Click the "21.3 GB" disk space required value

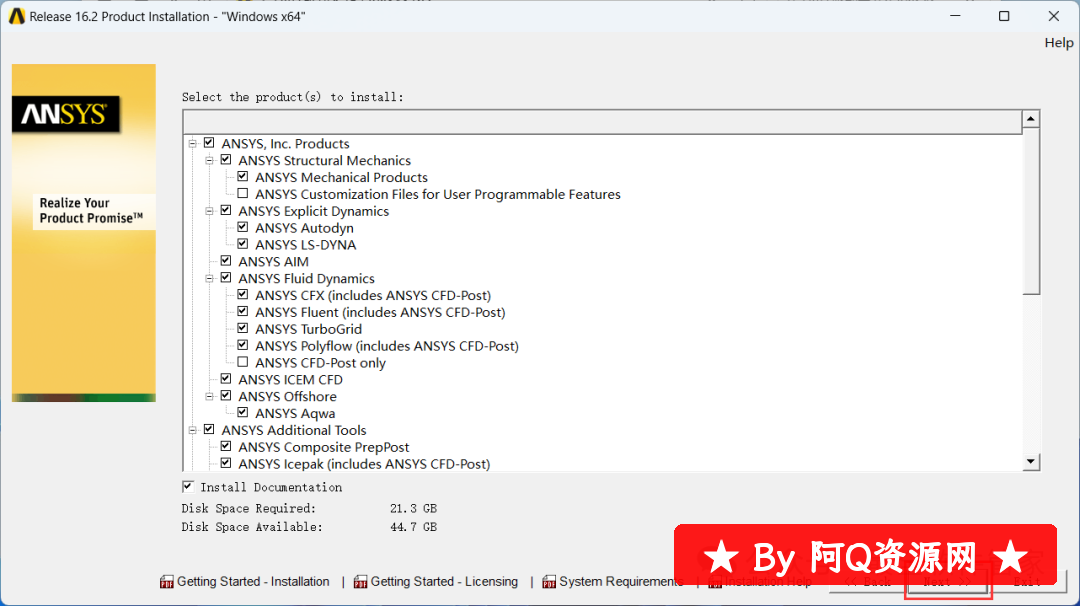413,509
